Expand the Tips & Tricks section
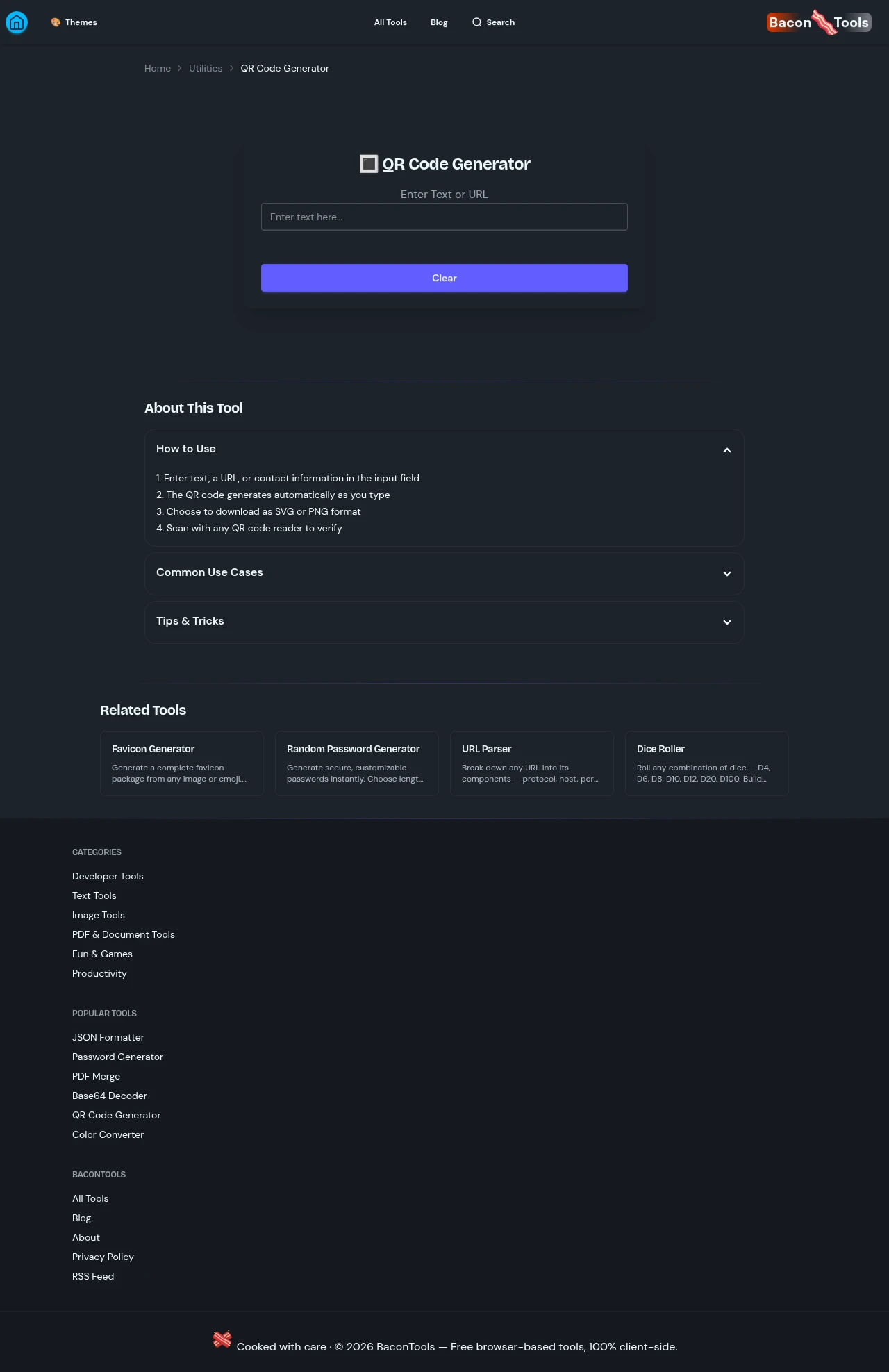Image resolution: width=889 pixels, height=1372 pixels. click(726, 622)
